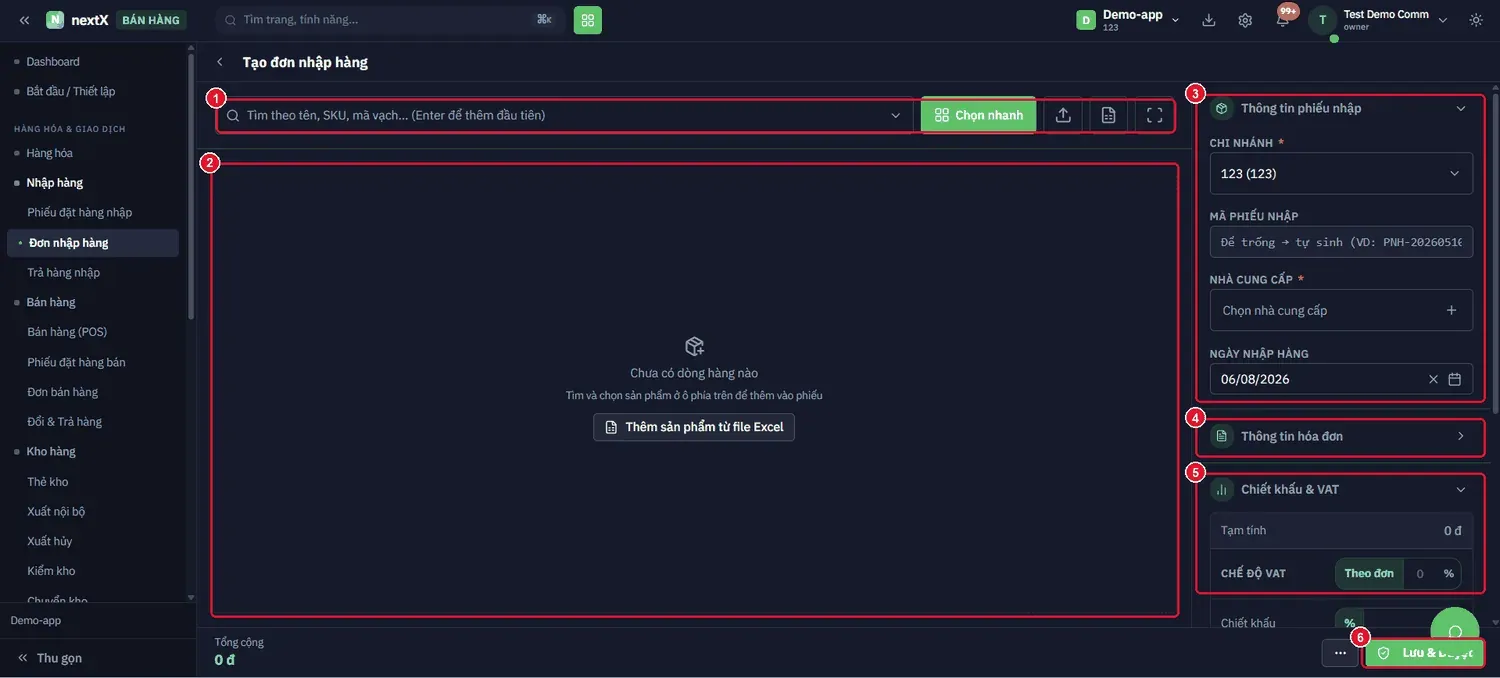
Task: Switch theme with the sun icon
Action: point(1476,20)
